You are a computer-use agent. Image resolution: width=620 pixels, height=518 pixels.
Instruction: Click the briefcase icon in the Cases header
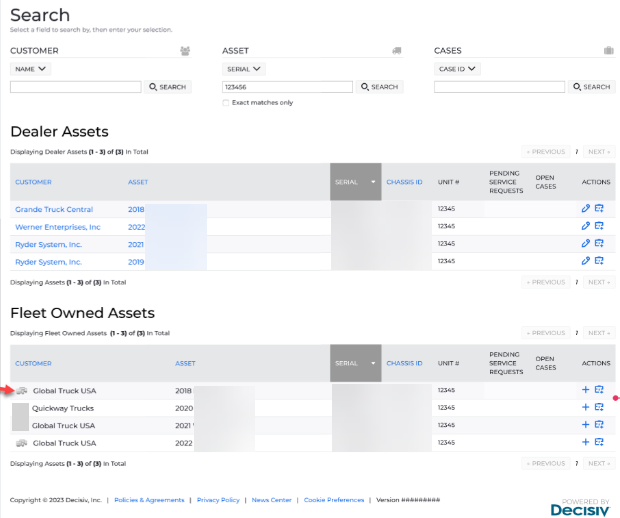point(609,51)
